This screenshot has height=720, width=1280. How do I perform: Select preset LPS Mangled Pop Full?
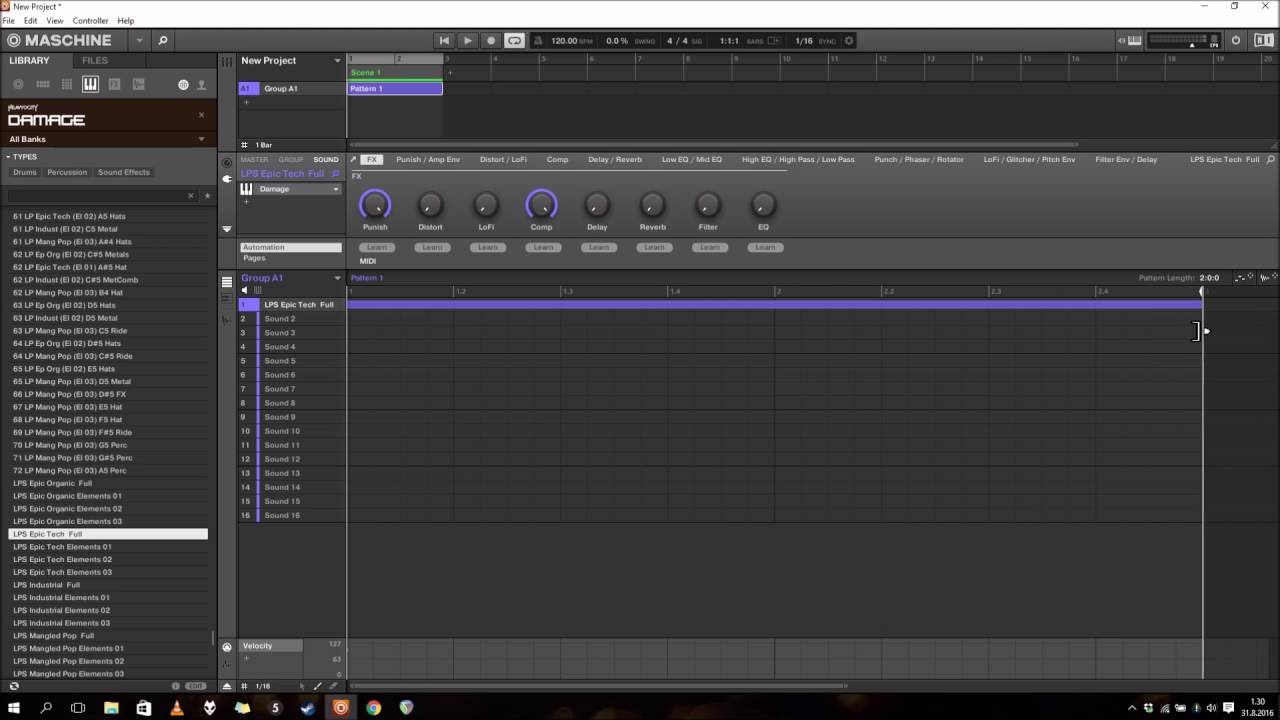coord(108,636)
